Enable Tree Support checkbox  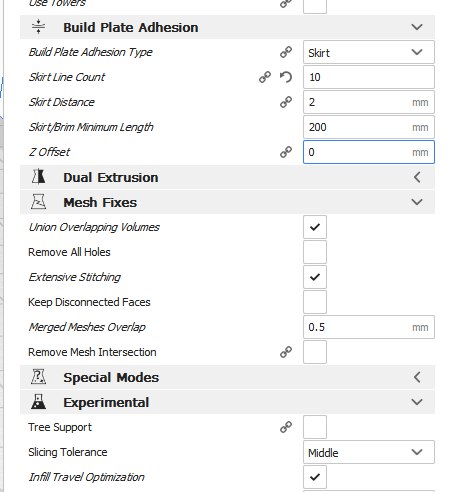(315, 427)
